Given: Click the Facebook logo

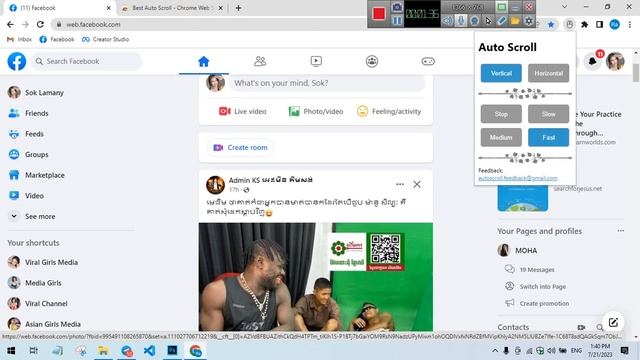Looking at the screenshot, I should tap(17, 61).
